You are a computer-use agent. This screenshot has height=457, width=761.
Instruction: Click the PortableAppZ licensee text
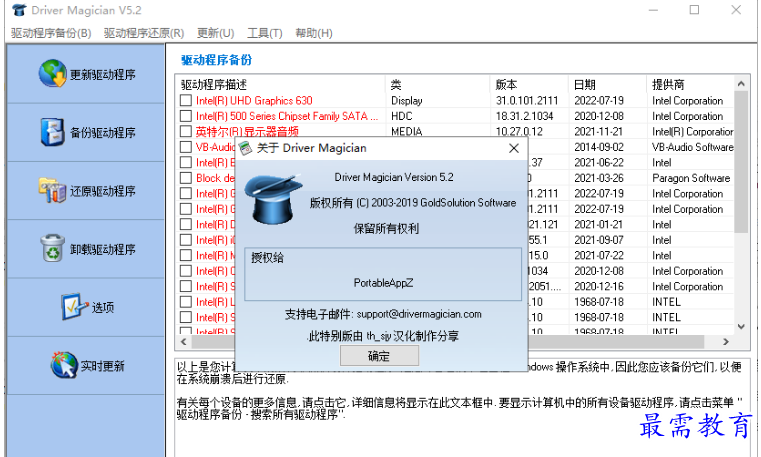coord(383,282)
